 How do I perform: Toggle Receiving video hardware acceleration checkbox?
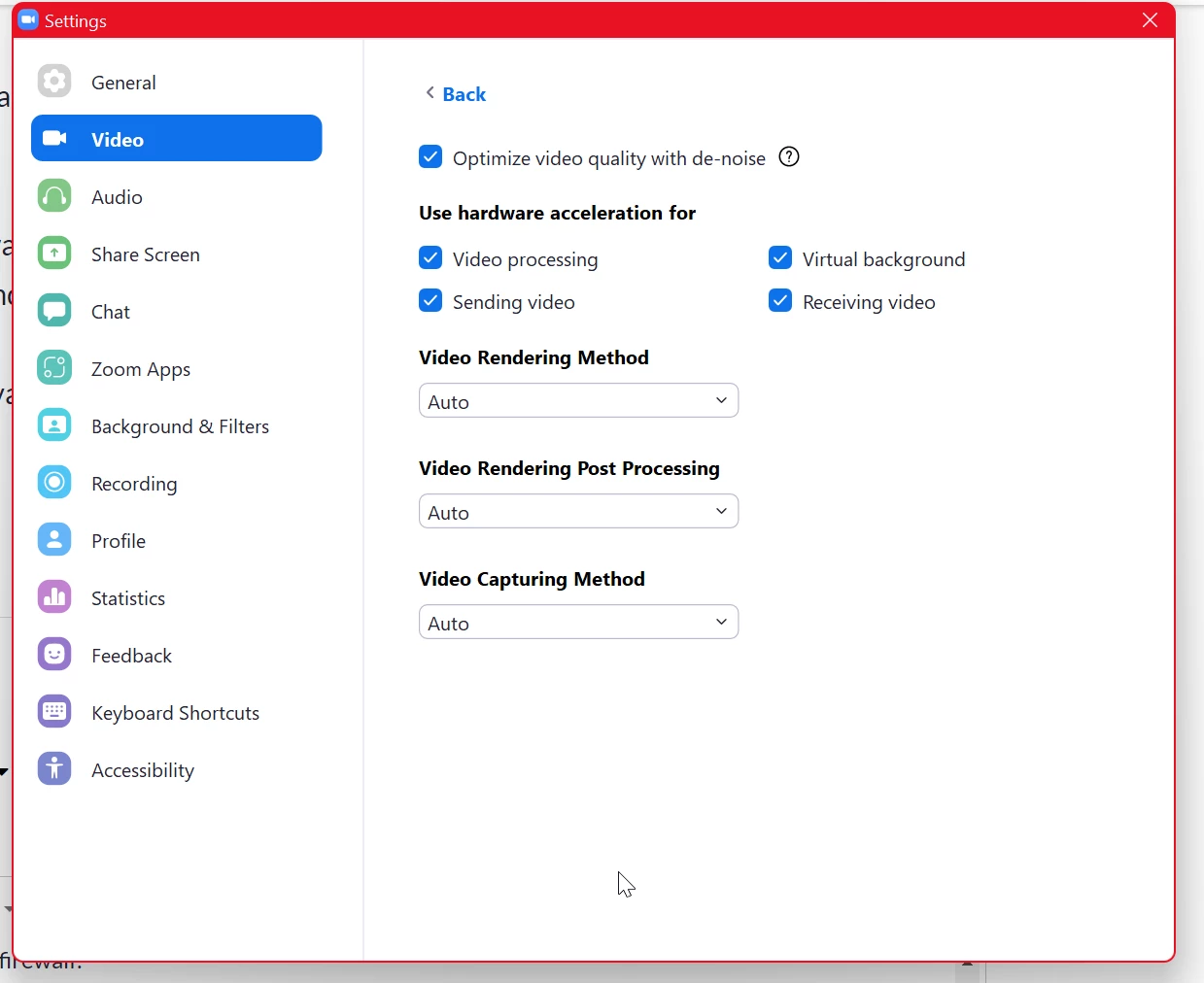pos(780,300)
